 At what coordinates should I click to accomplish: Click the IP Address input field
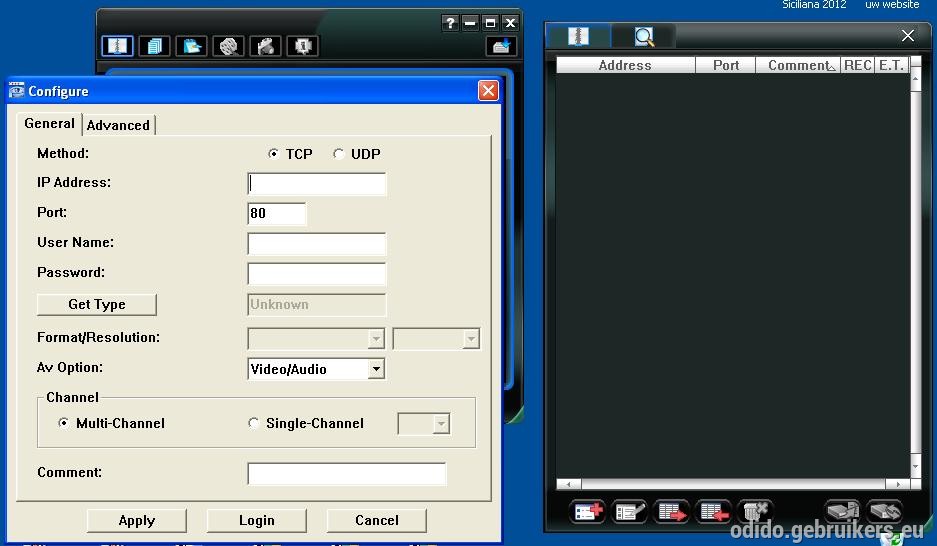coord(317,184)
